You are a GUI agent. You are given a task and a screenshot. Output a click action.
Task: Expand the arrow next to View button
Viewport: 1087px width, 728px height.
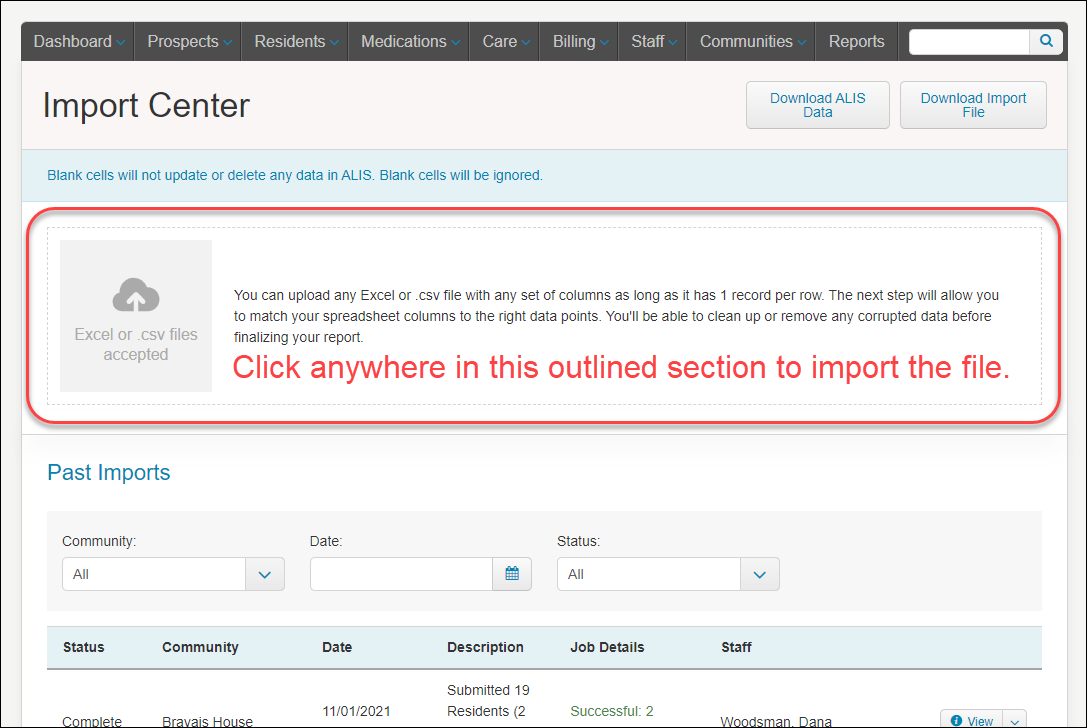(x=1015, y=720)
